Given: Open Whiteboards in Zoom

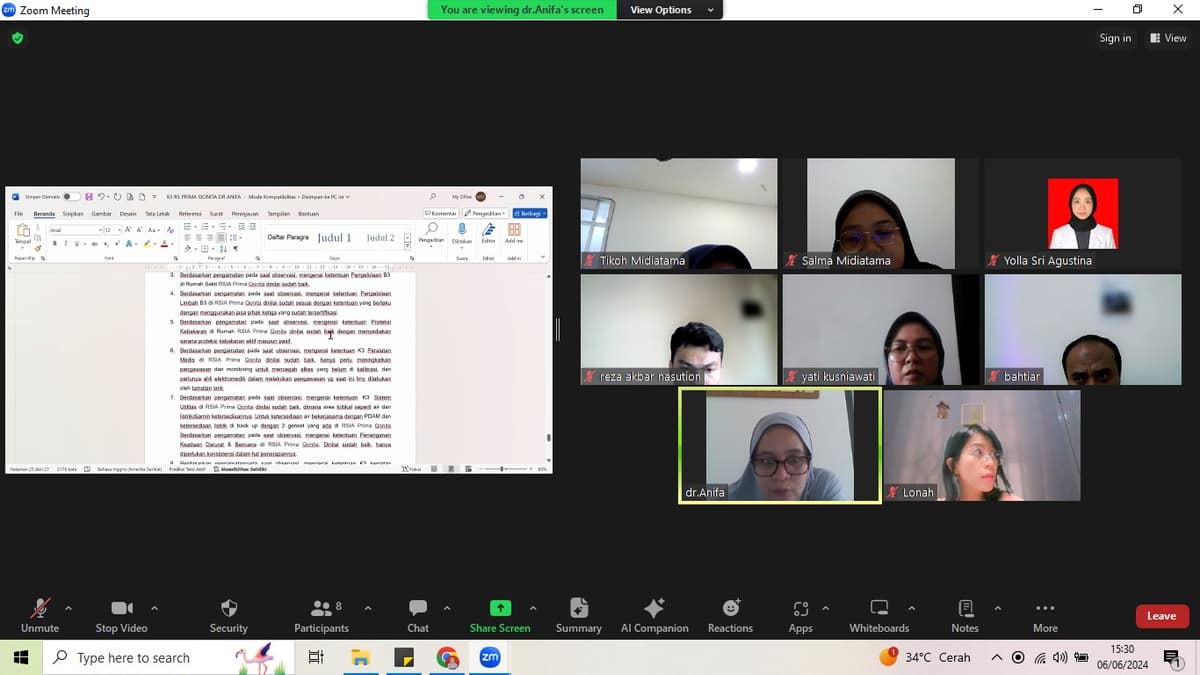Looking at the screenshot, I should tap(879, 616).
